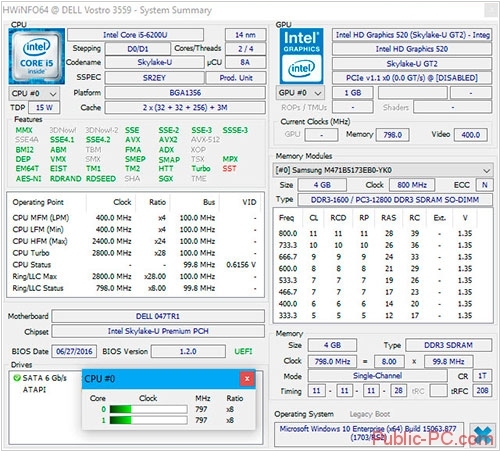Viewport: 500px width, 451px height.
Task: Click green SATA drive status icon
Action: point(17,378)
